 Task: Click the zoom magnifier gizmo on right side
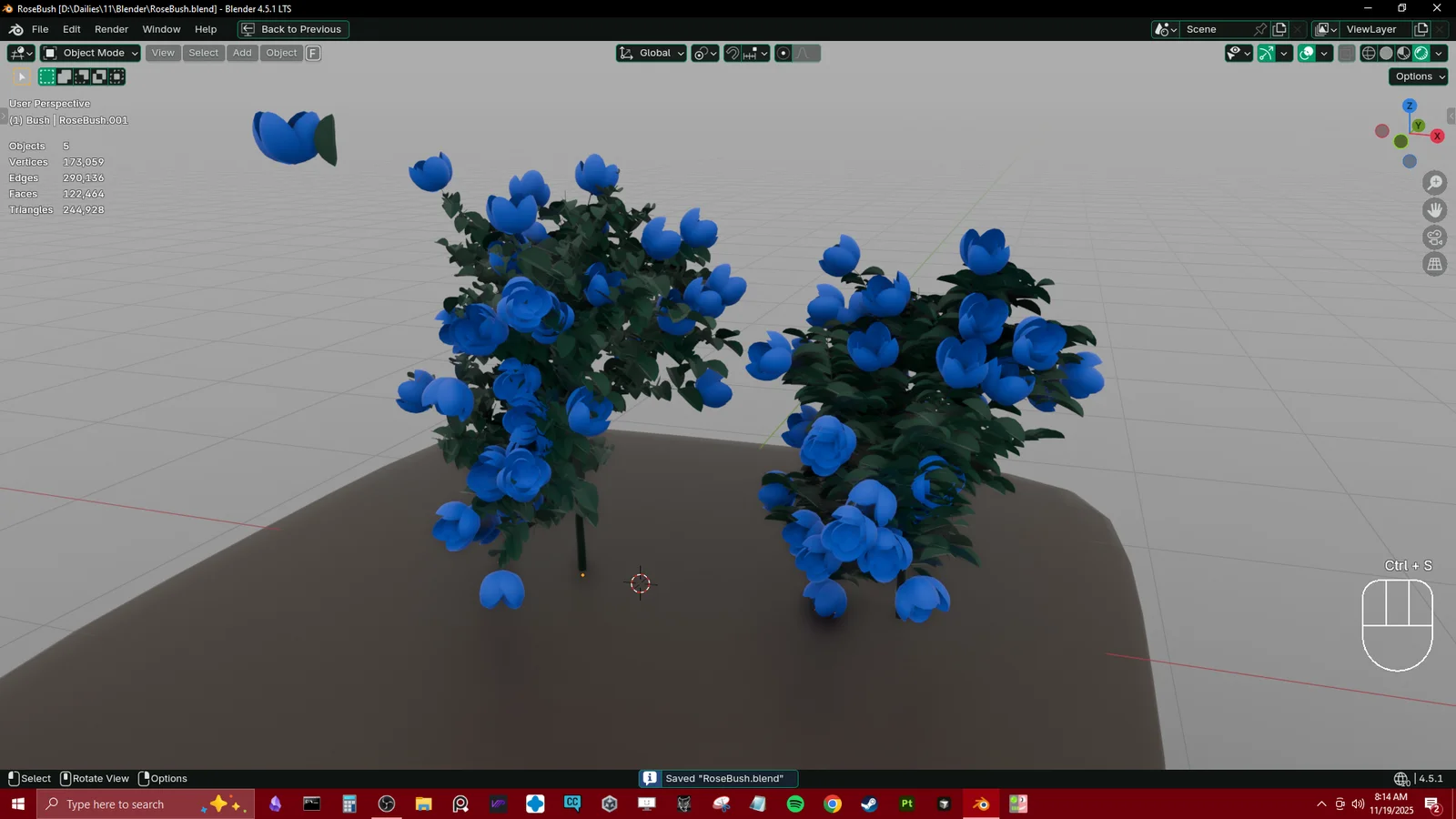(x=1435, y=182)
